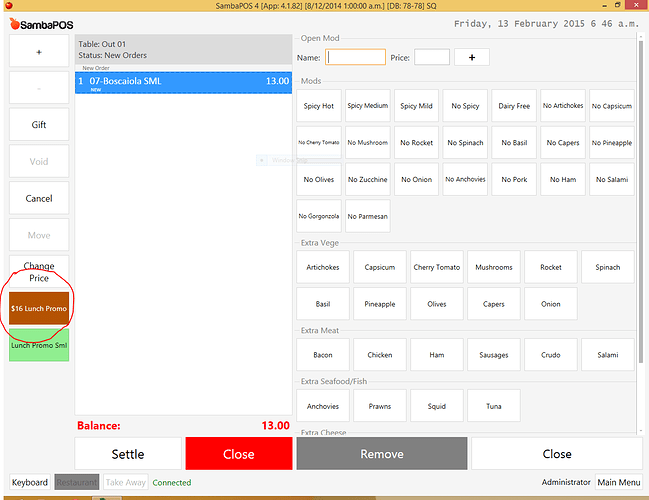
Task: Add extra Capsicum
Action: [x=380, y=267]
